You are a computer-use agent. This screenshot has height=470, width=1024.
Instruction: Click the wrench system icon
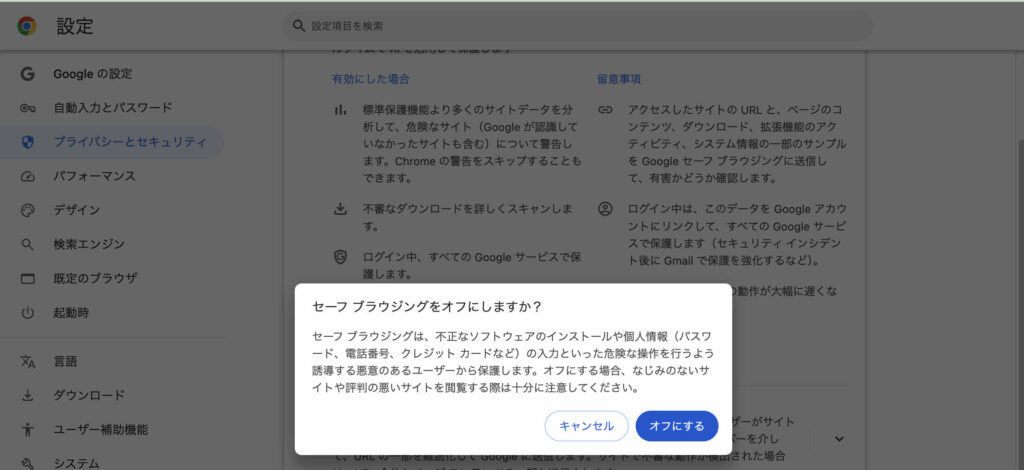[27, 463]
